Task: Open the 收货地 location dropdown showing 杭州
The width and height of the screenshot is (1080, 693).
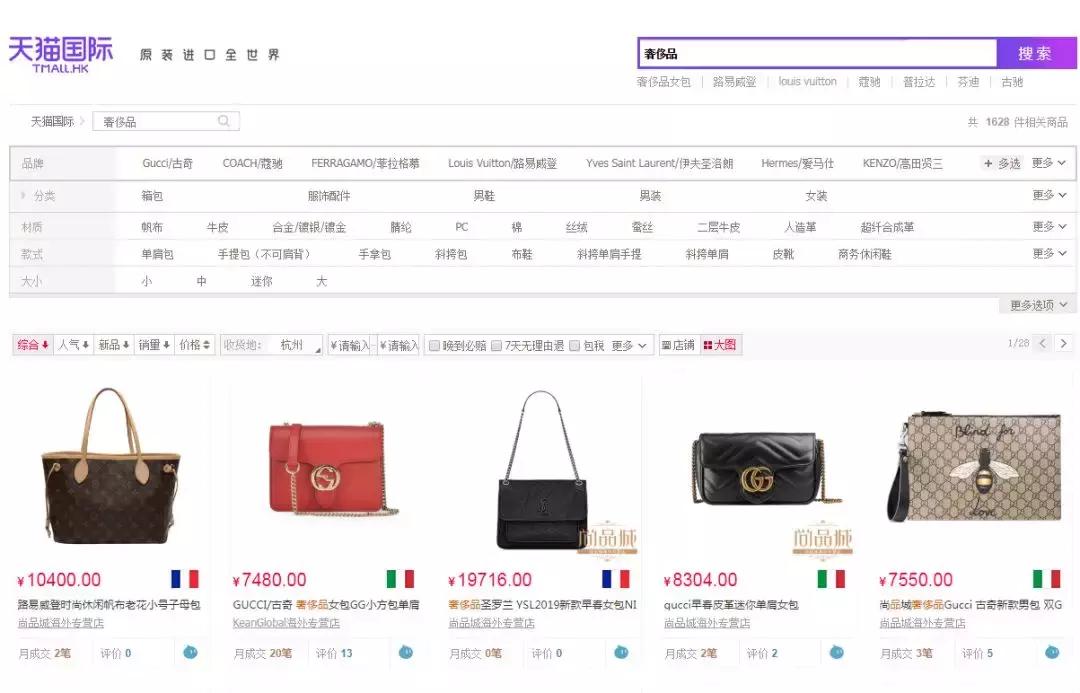Action: point(290,345)
